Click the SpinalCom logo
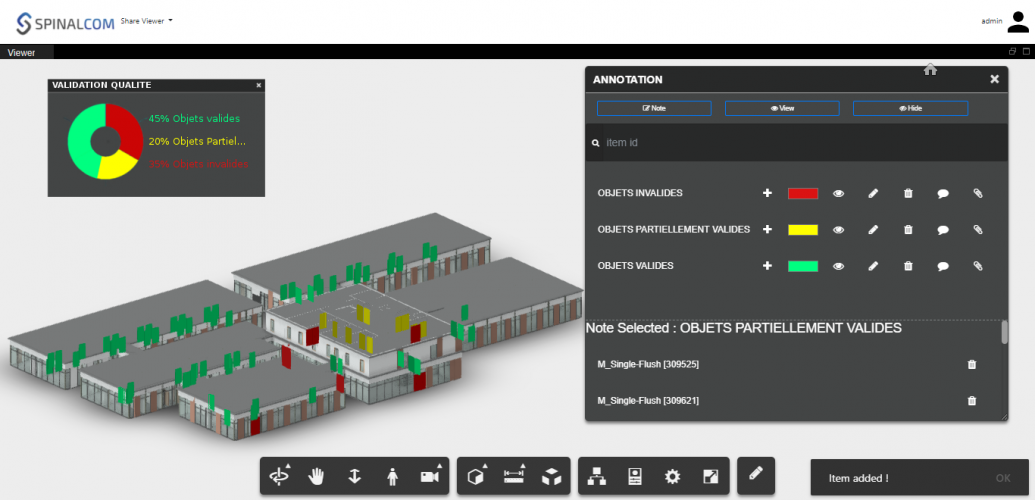The height and width of the screenshot is (500, 1035). click(65, 23)
